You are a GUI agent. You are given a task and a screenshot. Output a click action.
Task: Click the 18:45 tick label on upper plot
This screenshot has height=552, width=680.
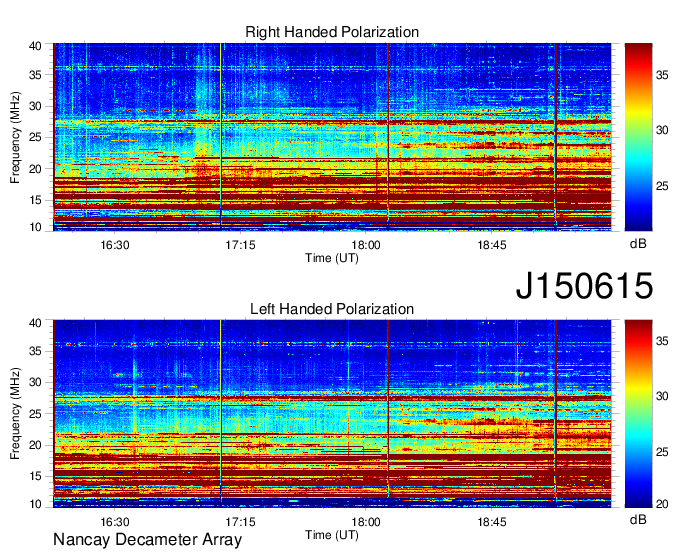point(492,245)
